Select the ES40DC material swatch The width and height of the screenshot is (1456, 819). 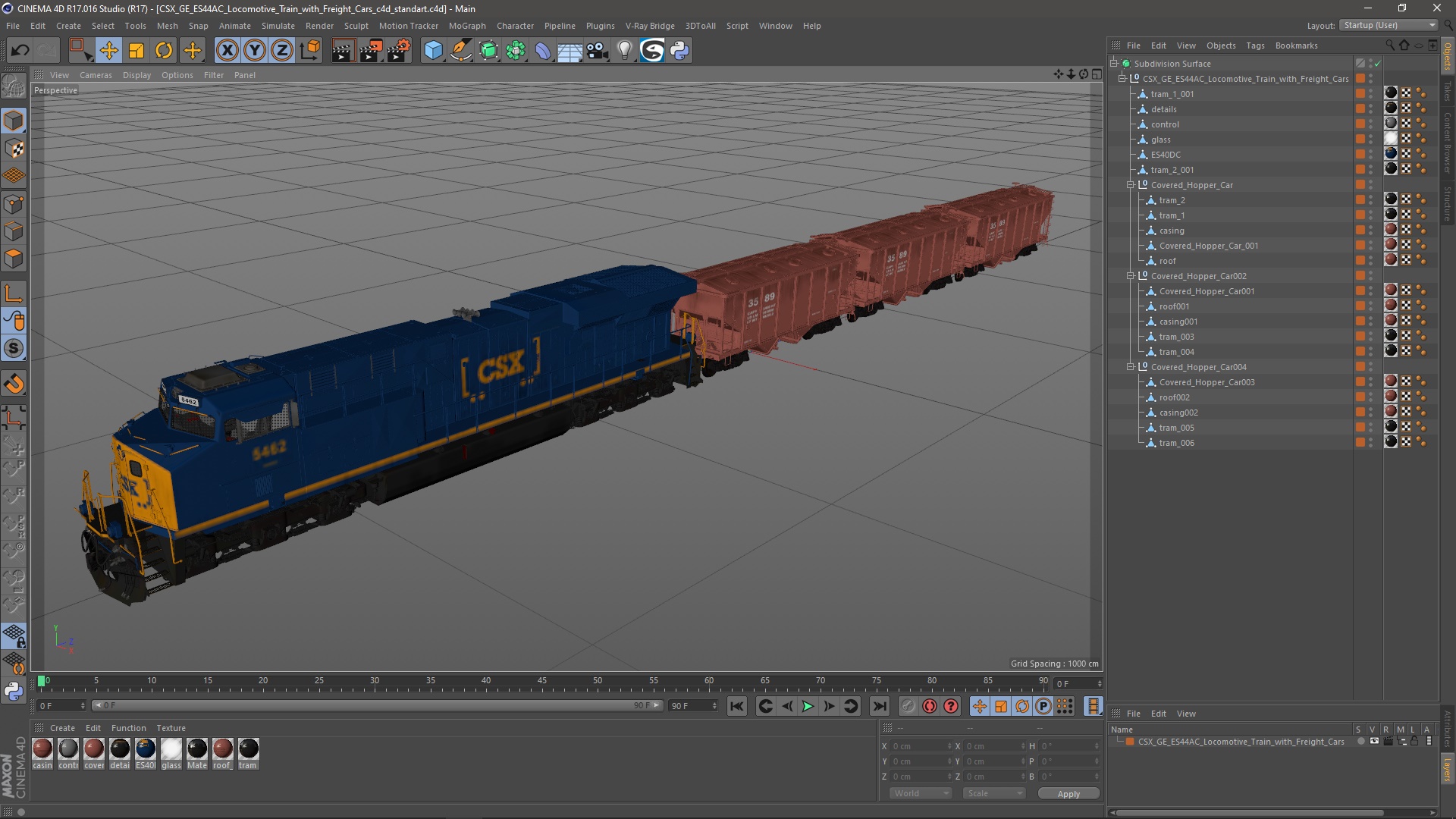pos(146,749)
